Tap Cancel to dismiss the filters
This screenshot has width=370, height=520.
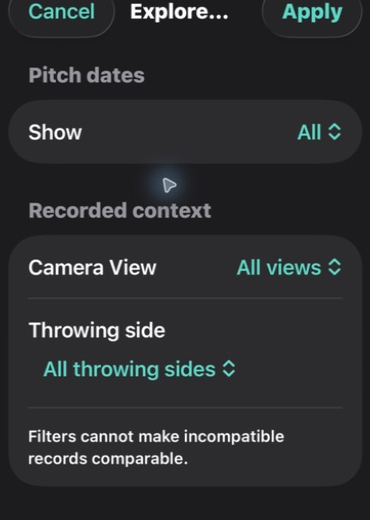[x=62, y=12]
